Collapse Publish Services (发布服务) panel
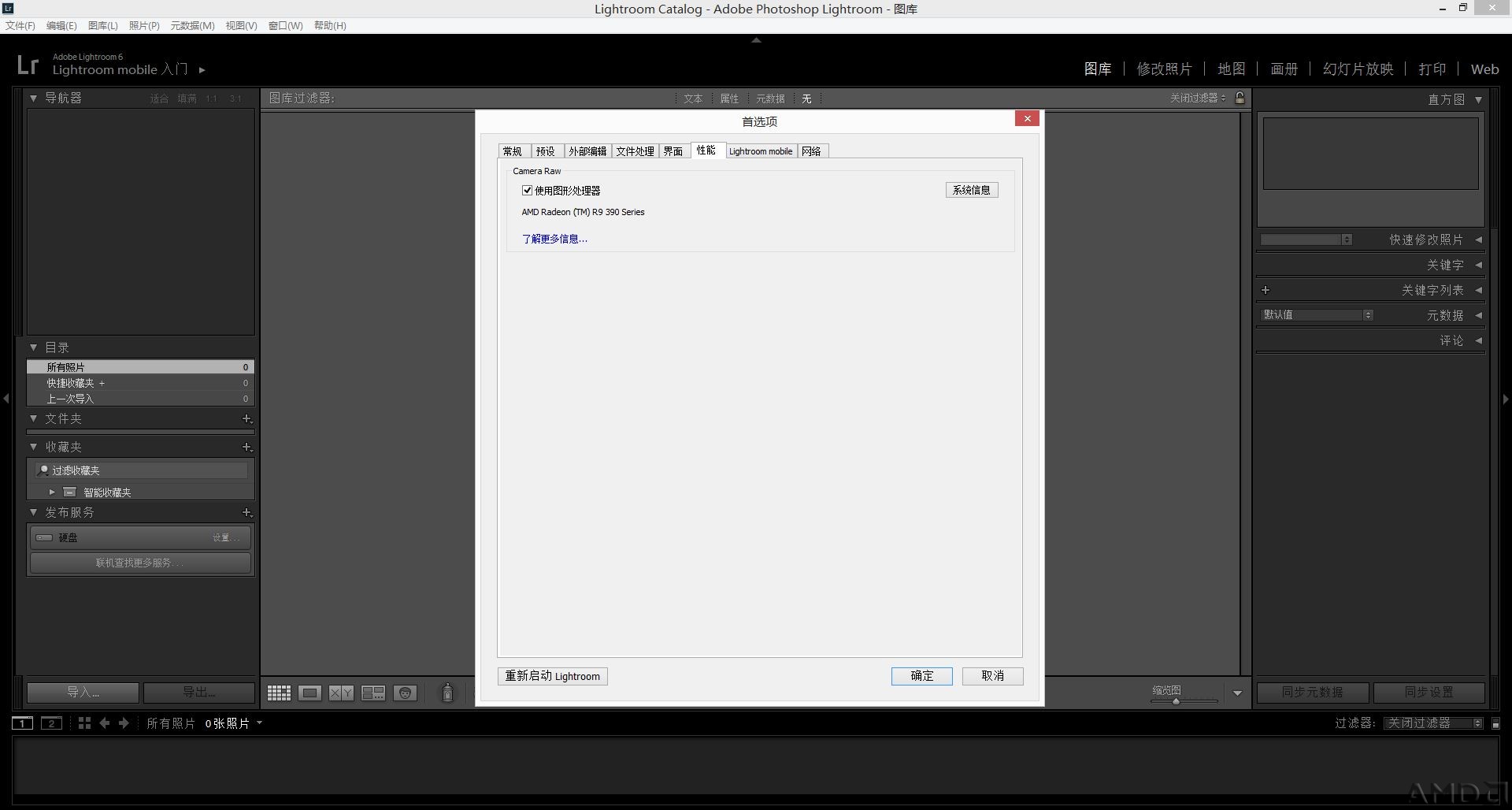The image size is (1512, 810). click(33, 512)
